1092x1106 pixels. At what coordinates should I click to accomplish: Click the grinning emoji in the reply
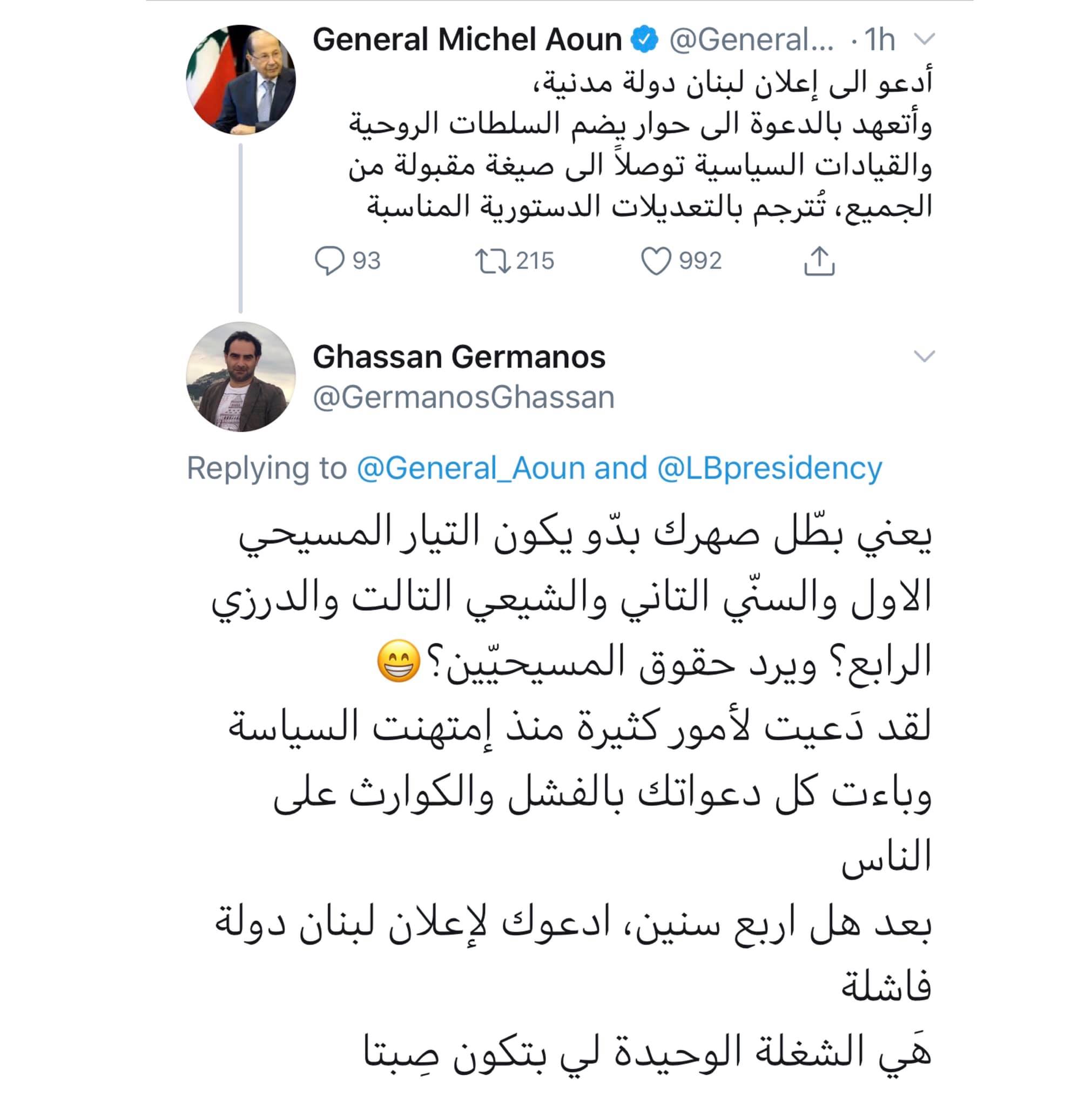pos(399,662)
